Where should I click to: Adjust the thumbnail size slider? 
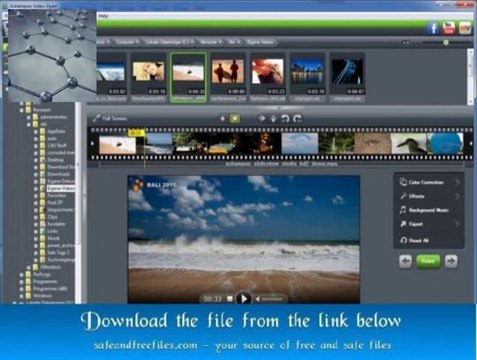(446, 43)
